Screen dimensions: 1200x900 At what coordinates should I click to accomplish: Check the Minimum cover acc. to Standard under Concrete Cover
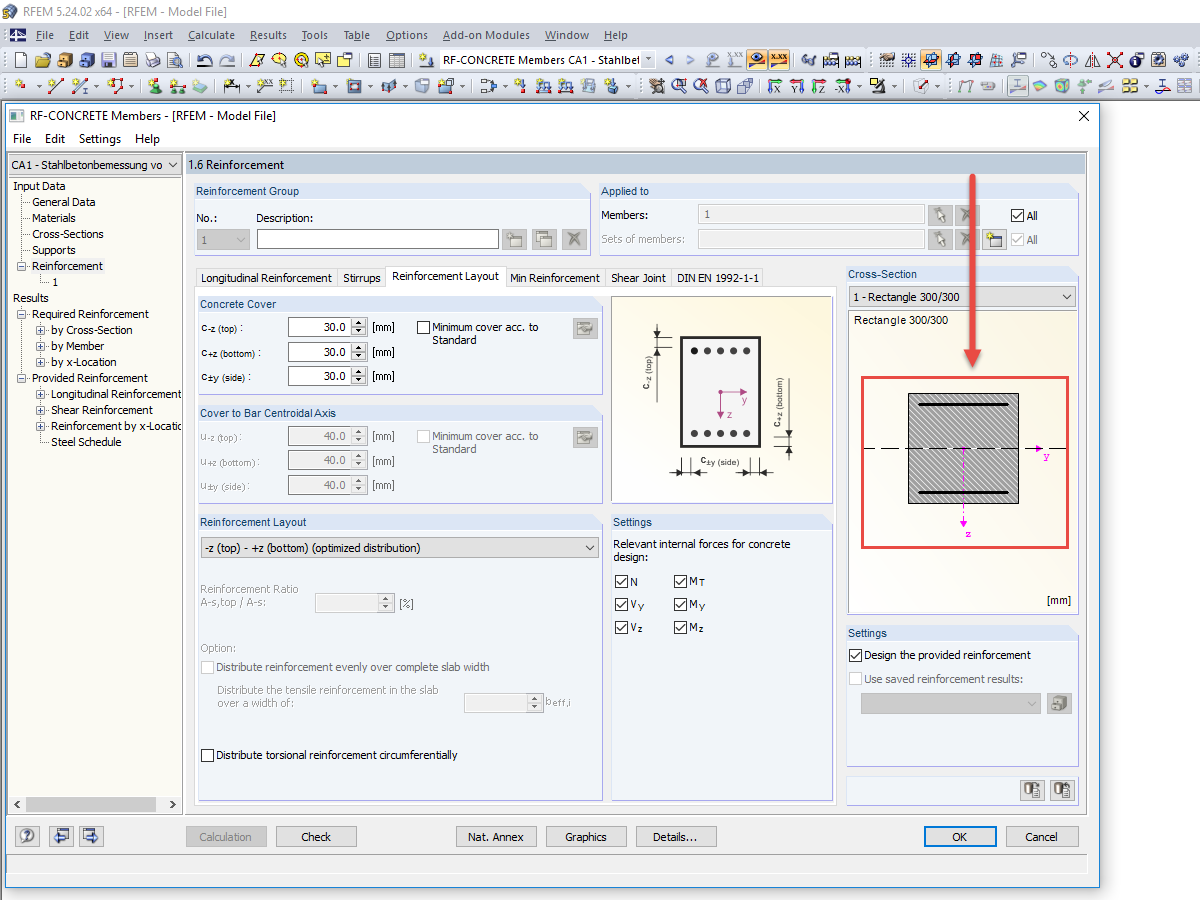pos(423,327)
